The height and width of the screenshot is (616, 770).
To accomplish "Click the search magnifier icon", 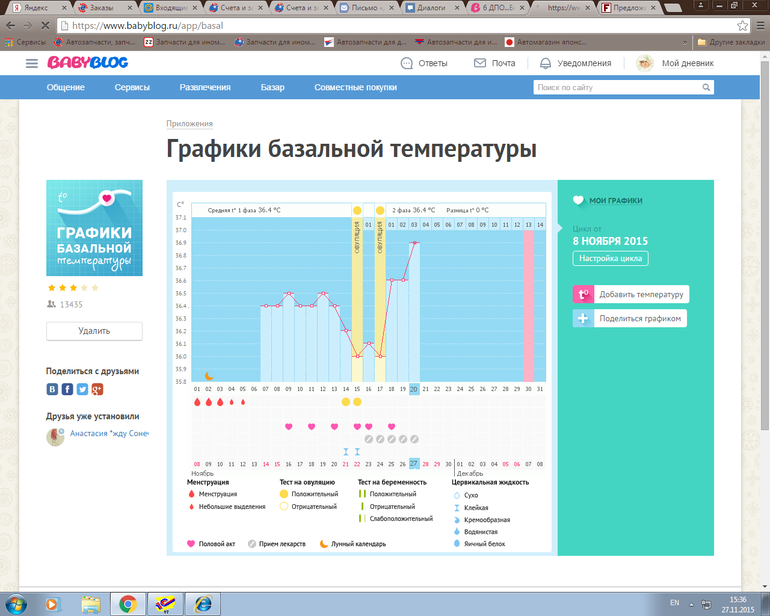I will [x=707, y=88].
